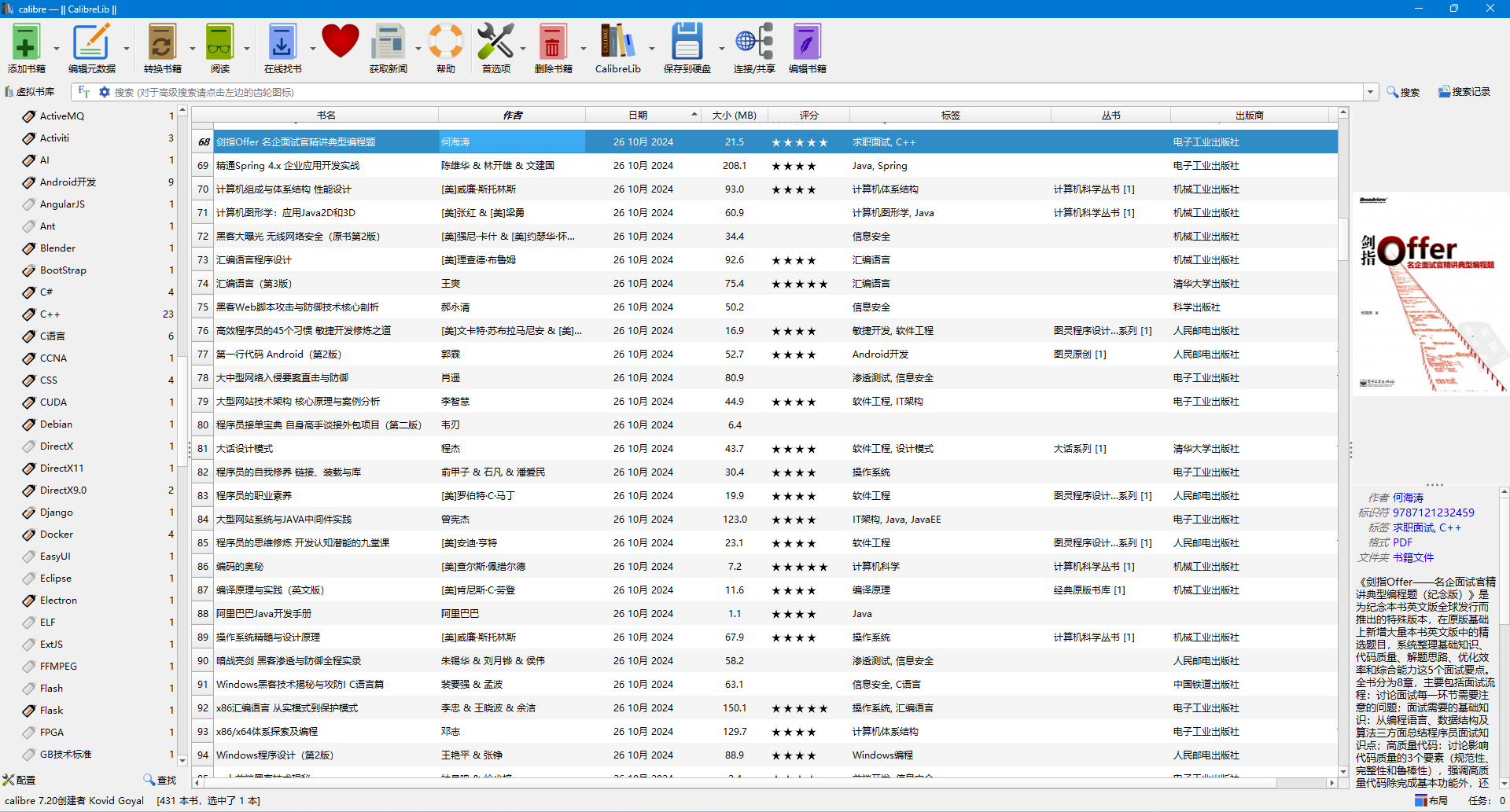
Task: Open the Read (阅读) viewer icon
Action: (x=219, y=43)
